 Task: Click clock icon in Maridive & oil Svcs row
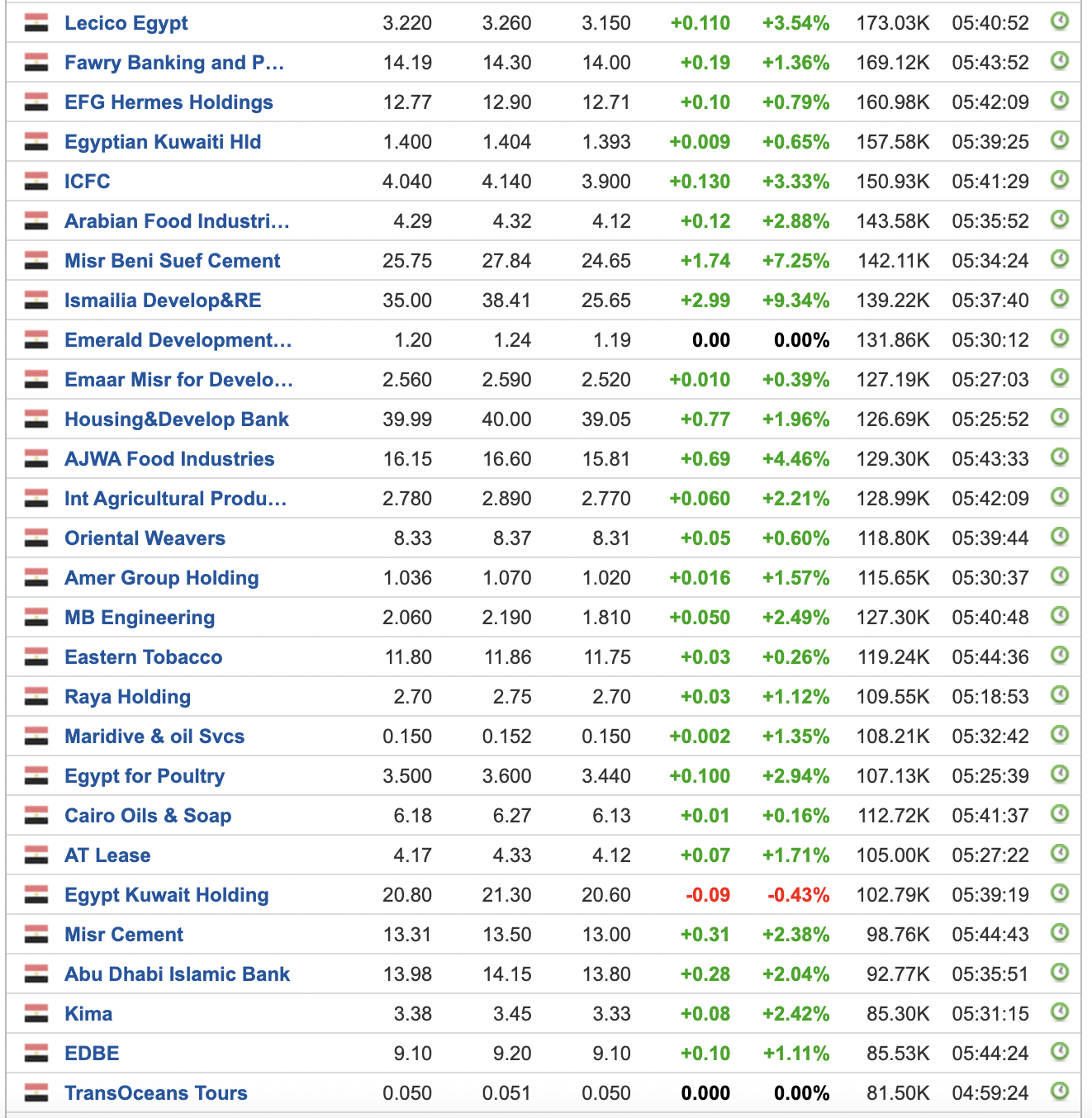pyautogui.click(x=1060, y=734)
